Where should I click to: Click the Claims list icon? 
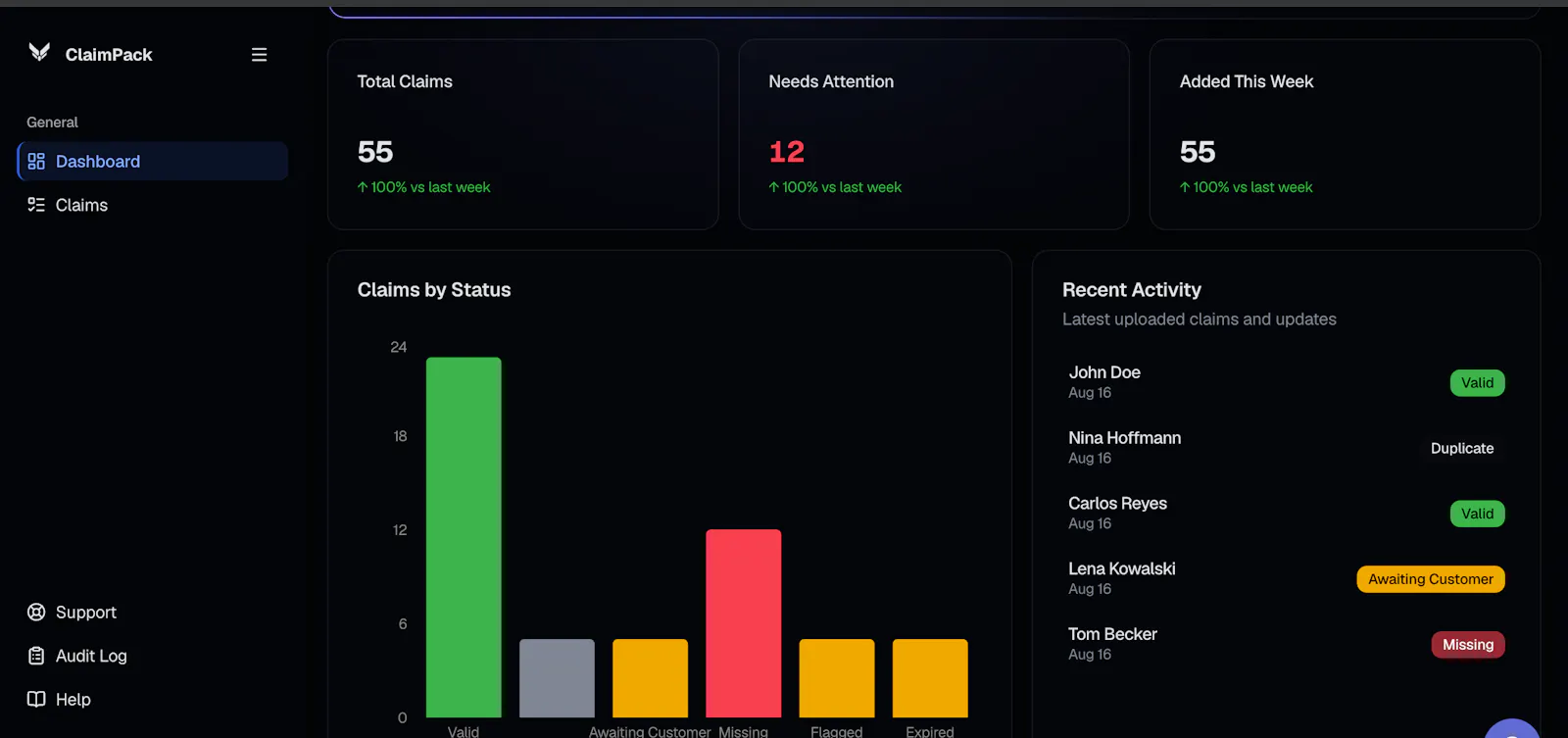[36, 205]
